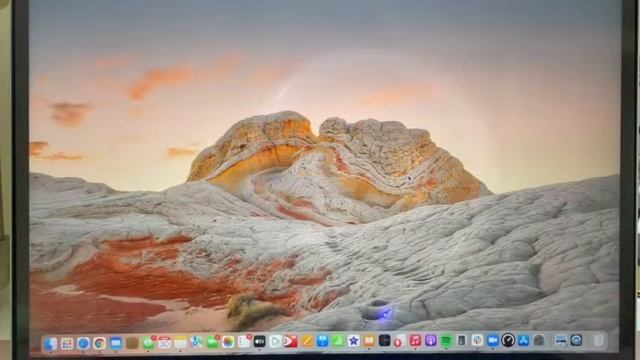The height and width of the screenshot is (360, 640).
Task: Open System Preferences gear icon
Action: (x=539, y=340)
